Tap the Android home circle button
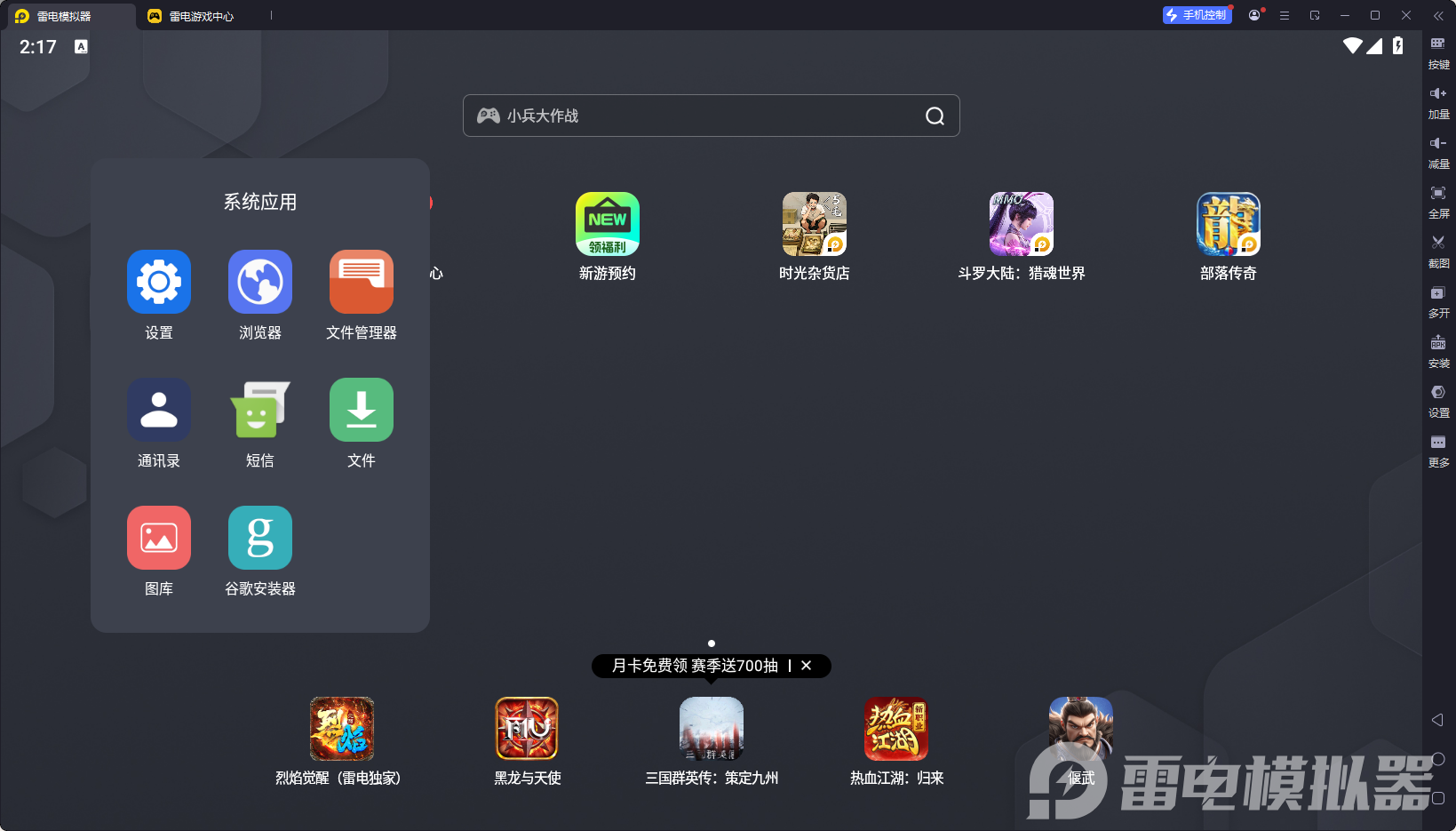 click(1438, 759)
